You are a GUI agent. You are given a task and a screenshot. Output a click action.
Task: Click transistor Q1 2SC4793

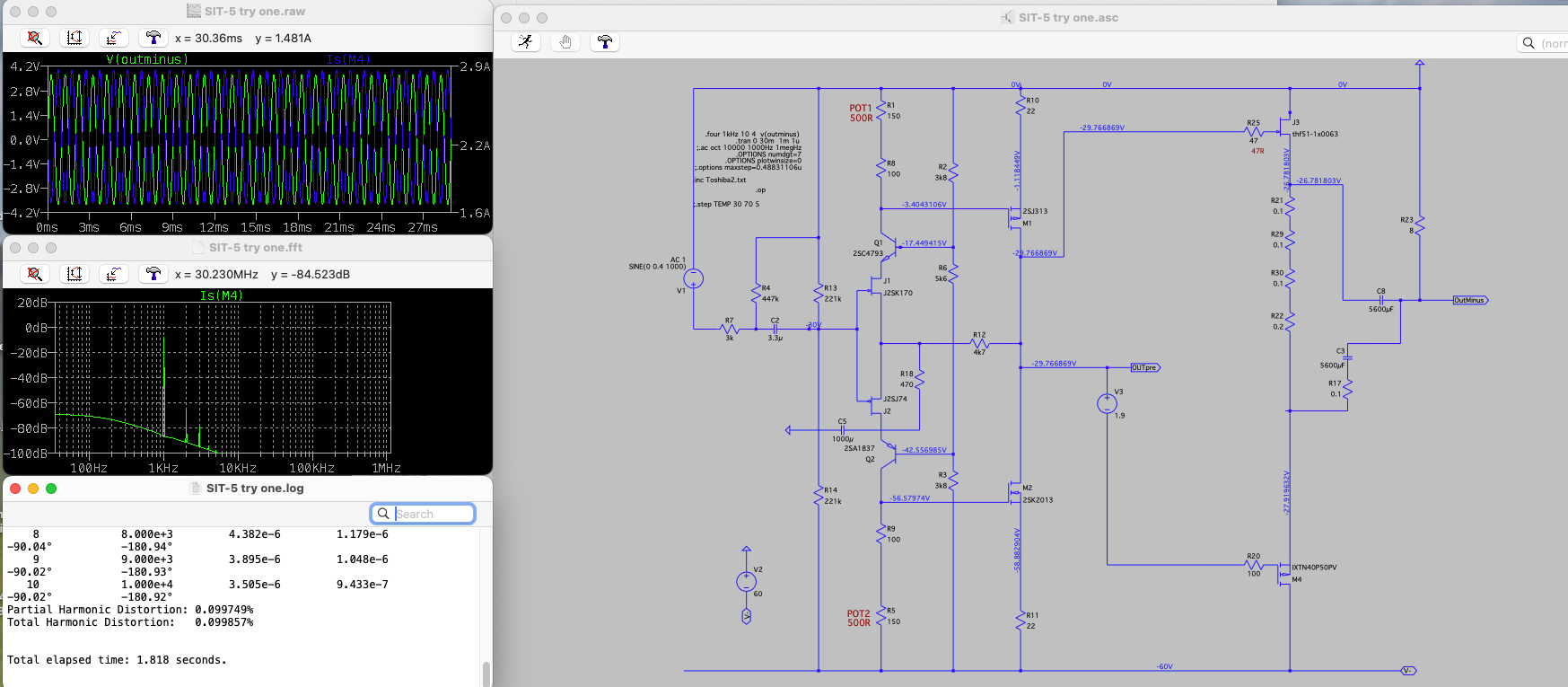(x=888, y=249)
